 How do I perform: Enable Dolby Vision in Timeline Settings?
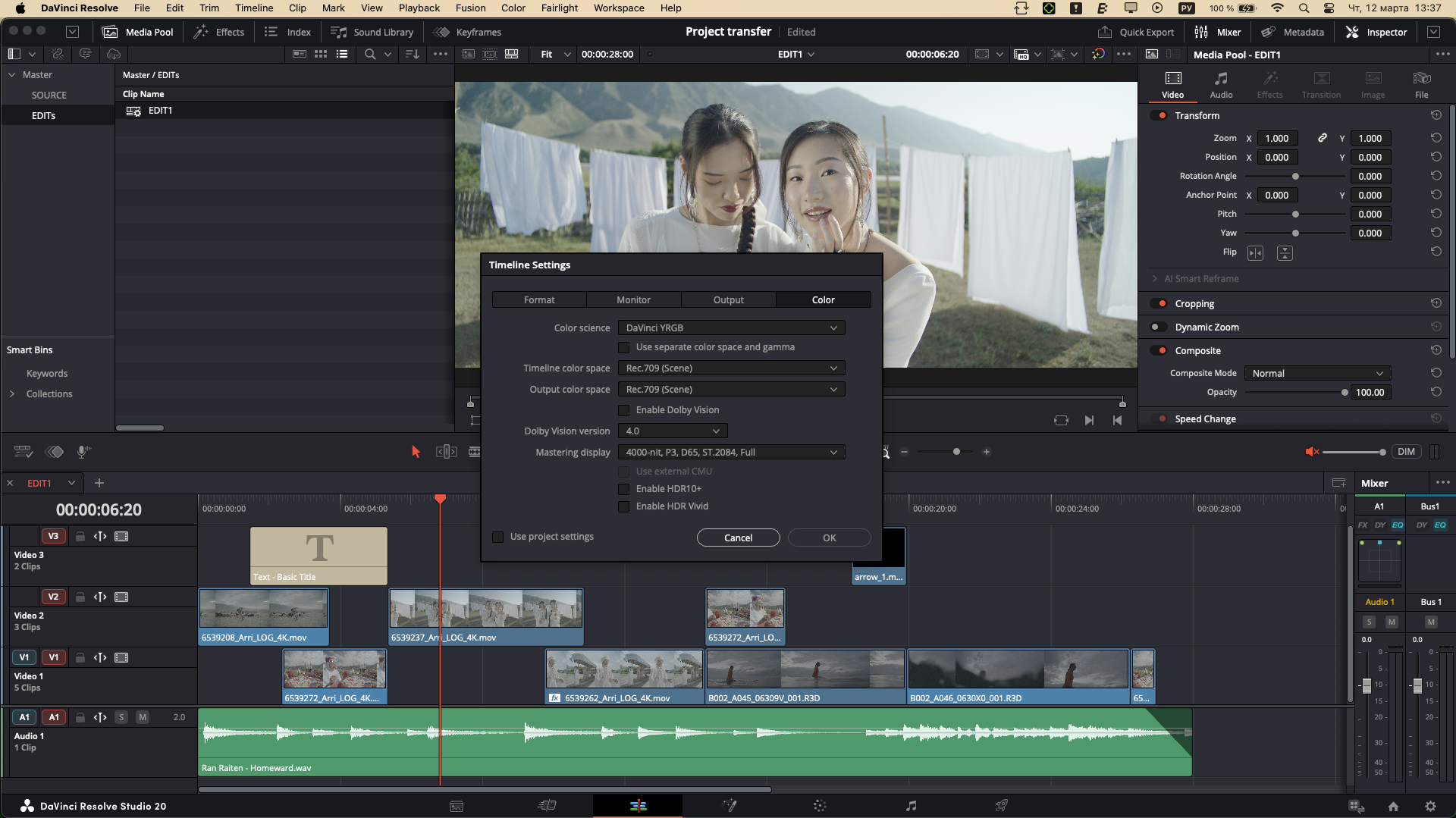point(624,410)
